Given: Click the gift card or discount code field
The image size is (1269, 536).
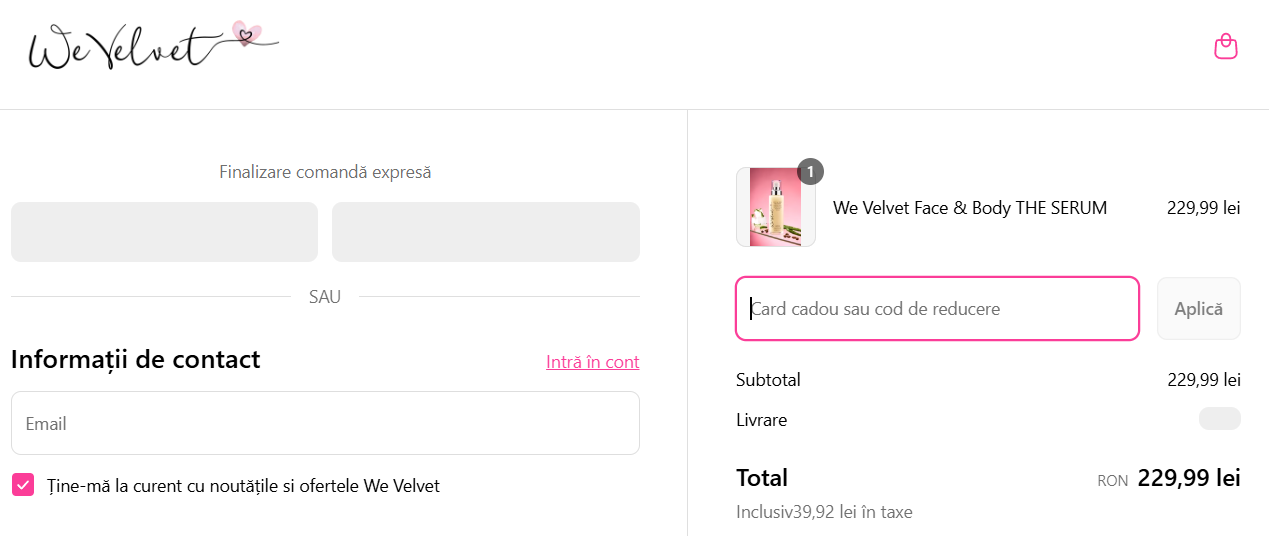Looking at the screenshot, I should tap(937, 309).
